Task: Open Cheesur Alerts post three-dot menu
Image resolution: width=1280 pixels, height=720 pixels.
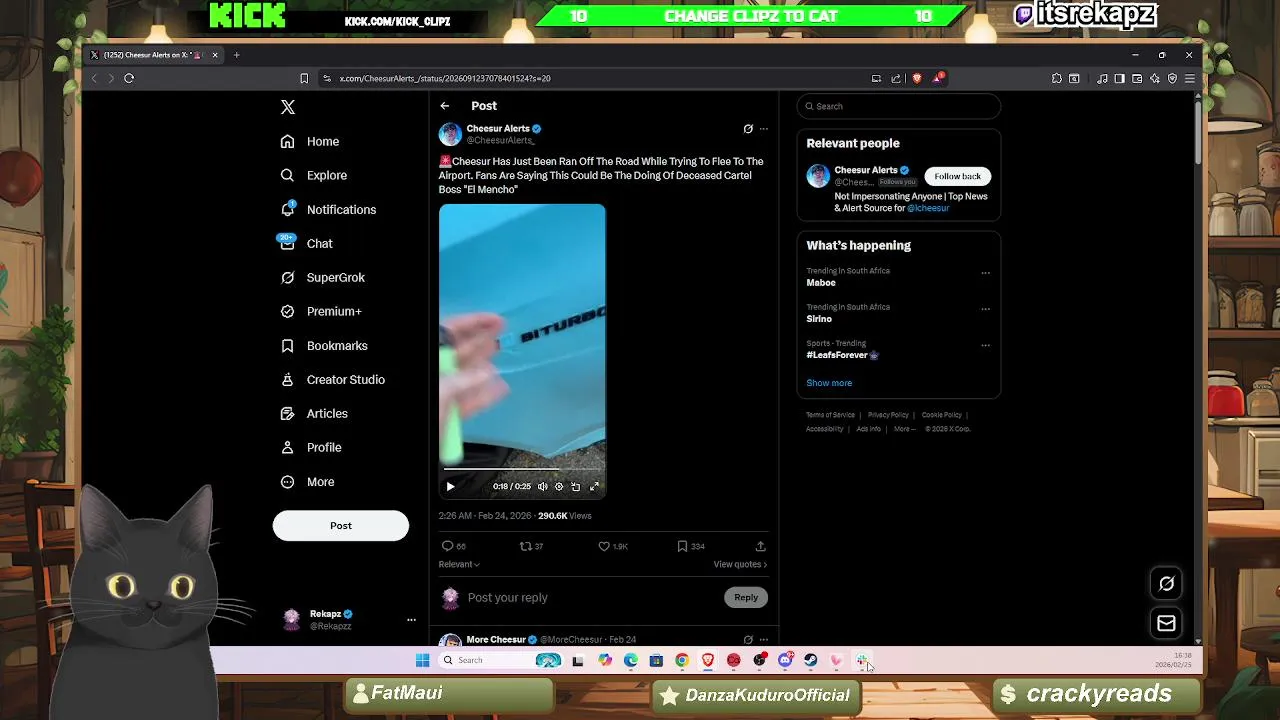Action: coord(764,129)
